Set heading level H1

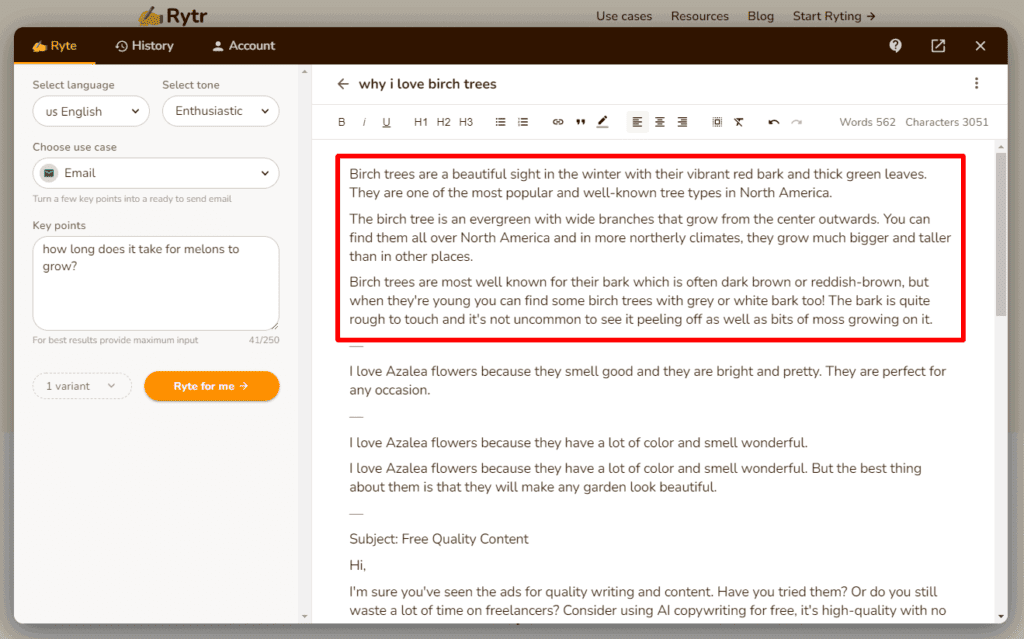tap(421, 122)
